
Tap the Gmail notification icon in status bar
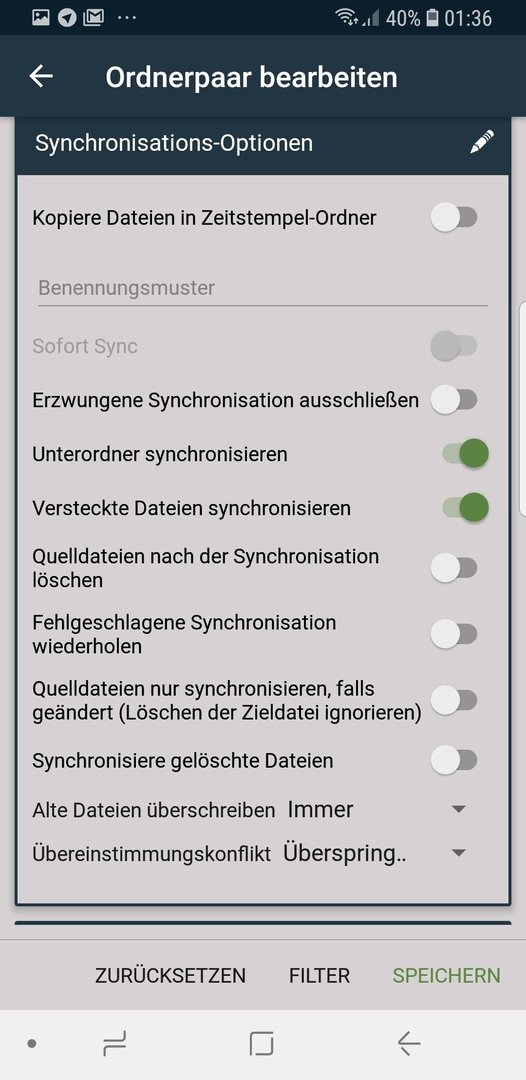point(93,18)
